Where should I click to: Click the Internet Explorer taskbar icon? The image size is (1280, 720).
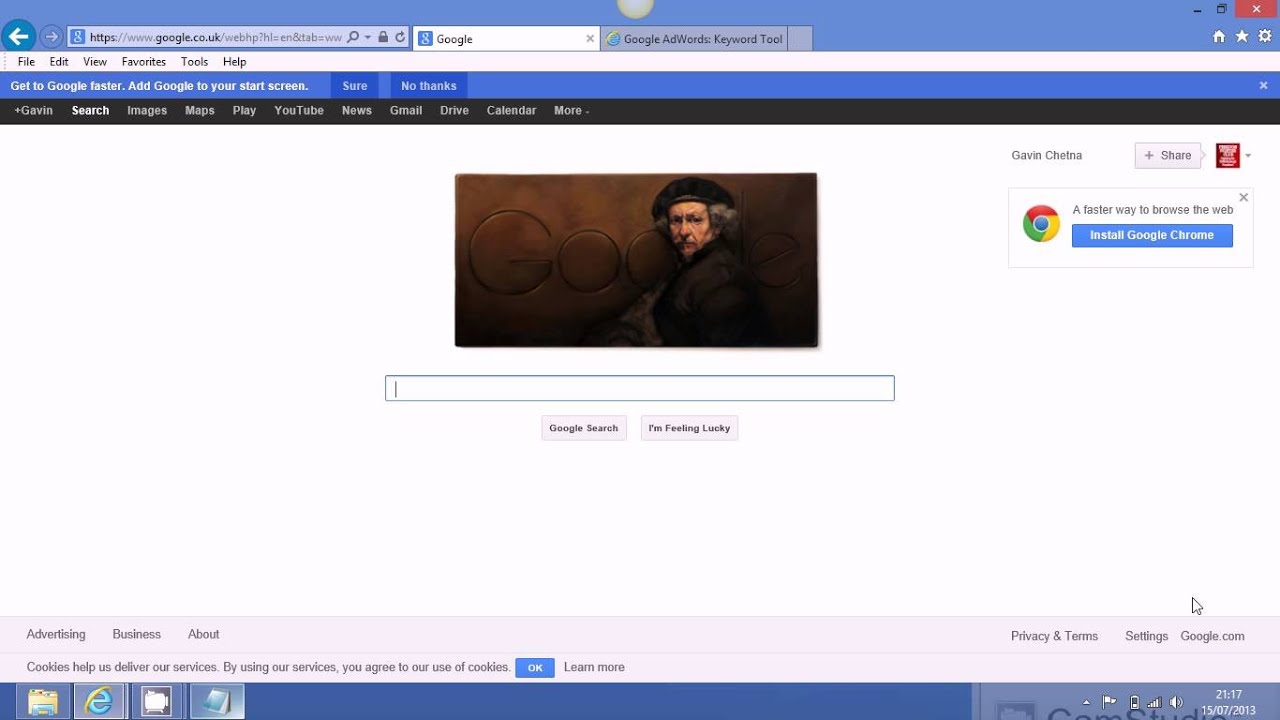(99, 702)
